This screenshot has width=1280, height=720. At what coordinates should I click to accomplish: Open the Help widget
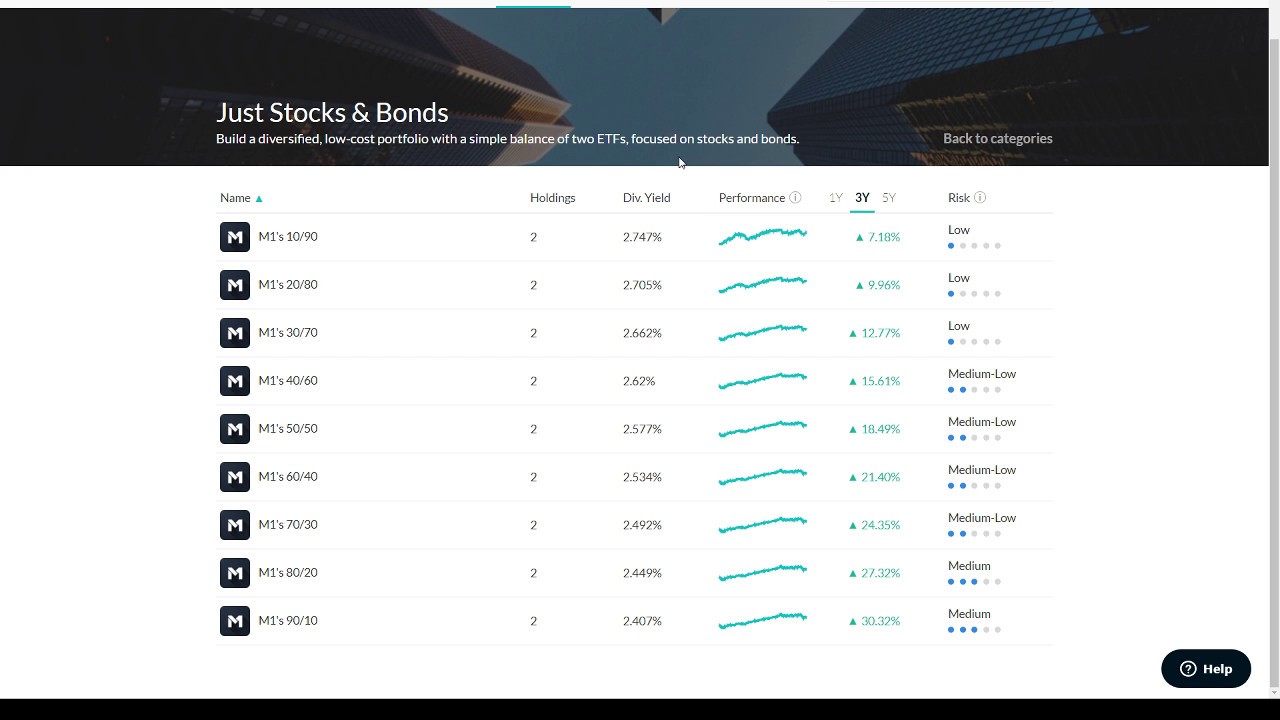click(x=1206, y=669)
